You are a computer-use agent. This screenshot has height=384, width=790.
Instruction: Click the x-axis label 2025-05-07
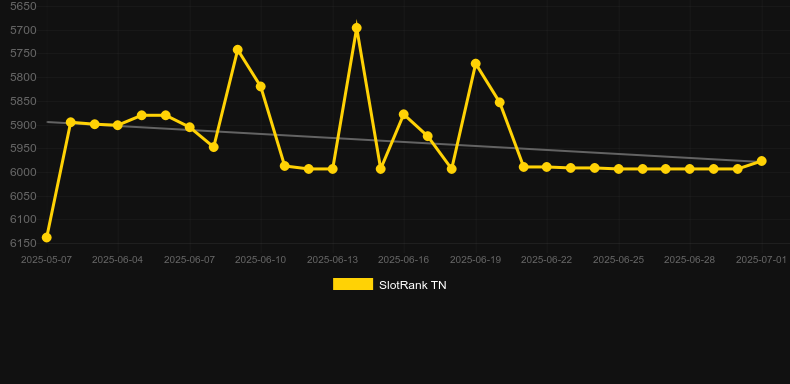tap(46, 260)
